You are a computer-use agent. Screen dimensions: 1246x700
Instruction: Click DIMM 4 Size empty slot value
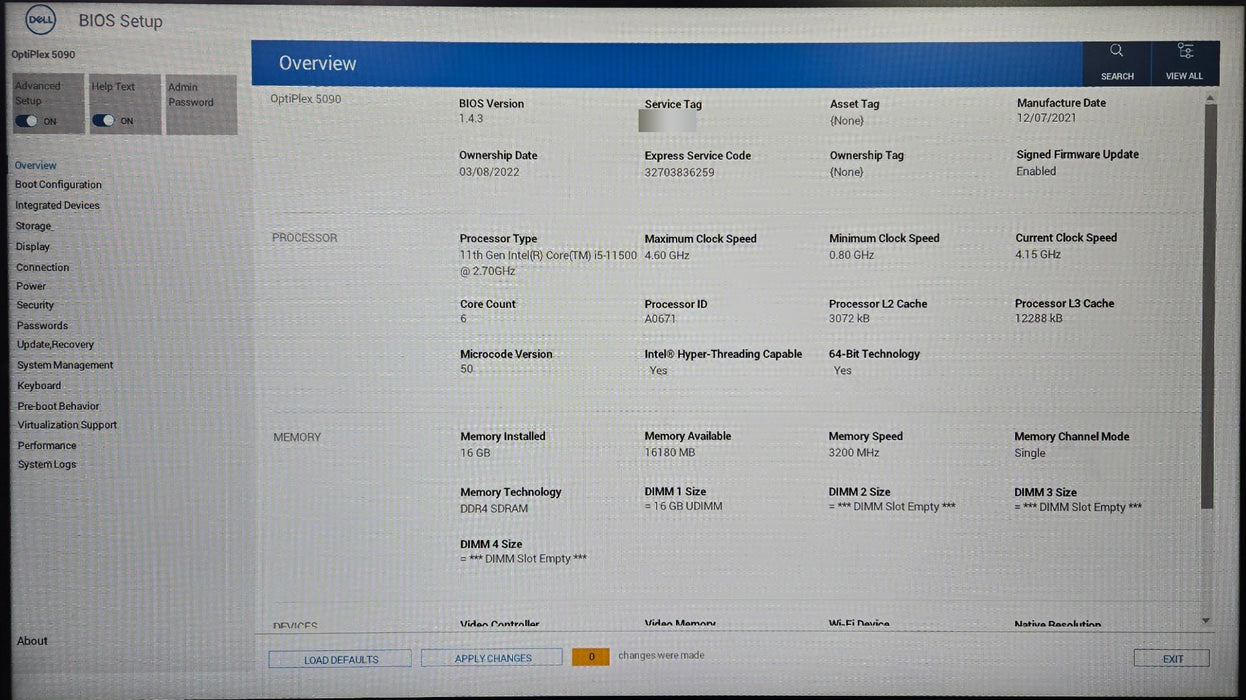[x=523, y=559]
